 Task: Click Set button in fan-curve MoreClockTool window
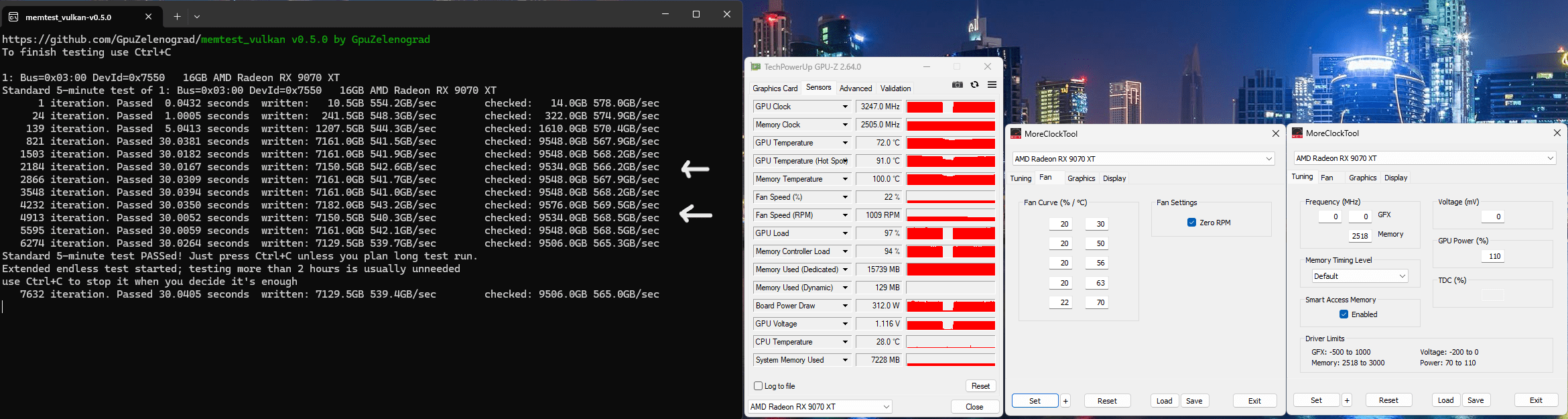point(1035,401)
